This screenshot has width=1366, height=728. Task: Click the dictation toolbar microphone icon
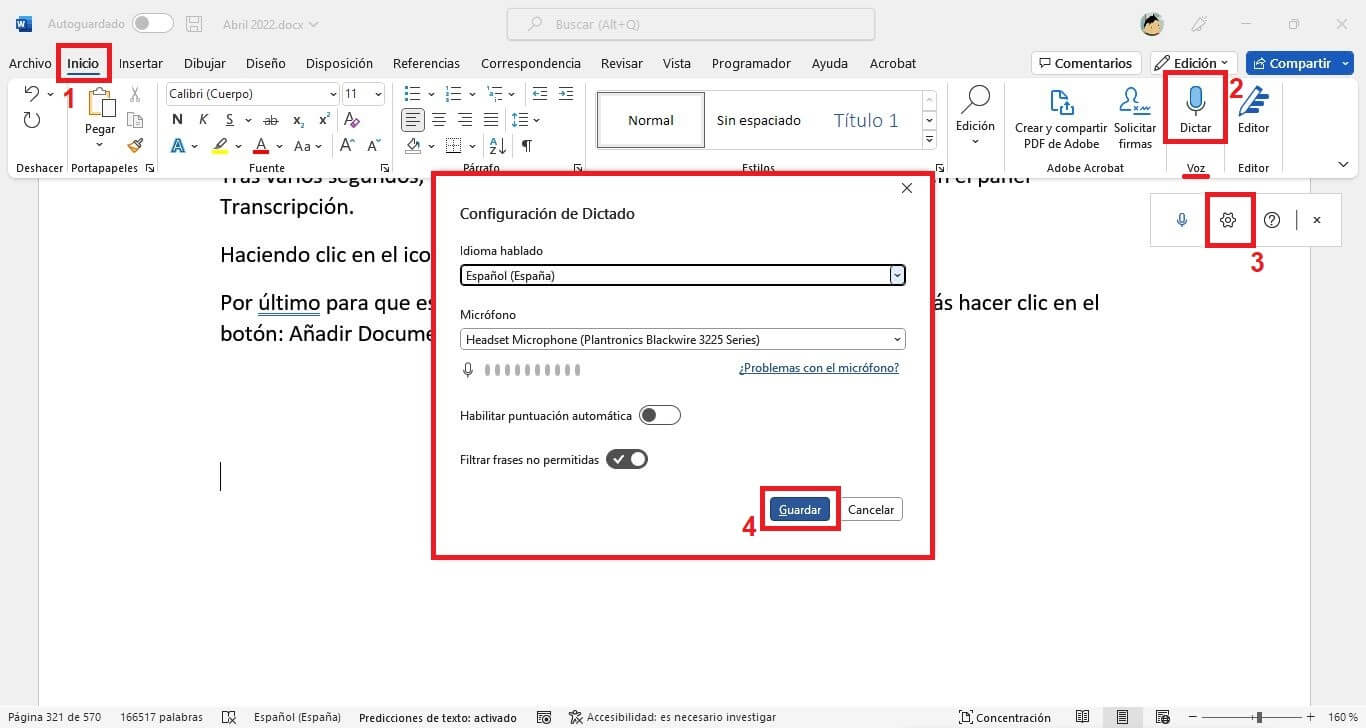point(1182,220)
